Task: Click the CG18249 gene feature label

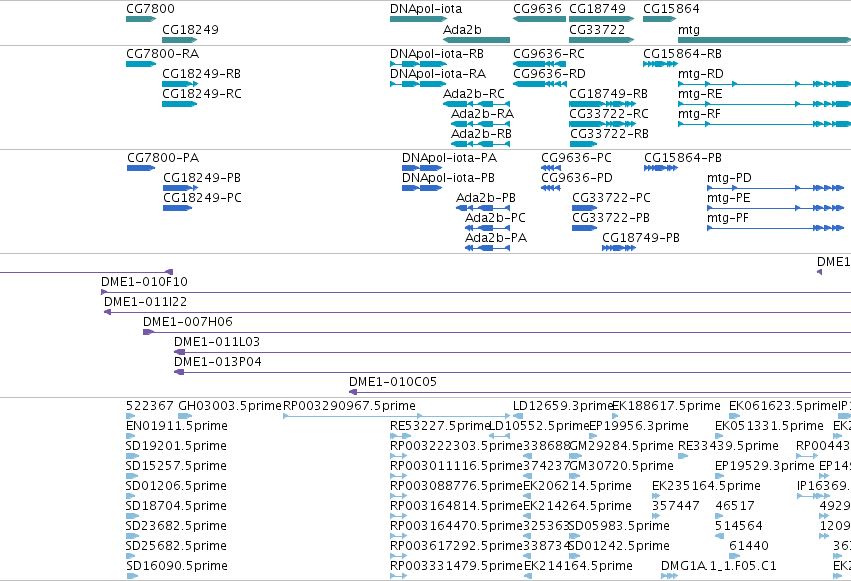Action: (x=190, y=29)
